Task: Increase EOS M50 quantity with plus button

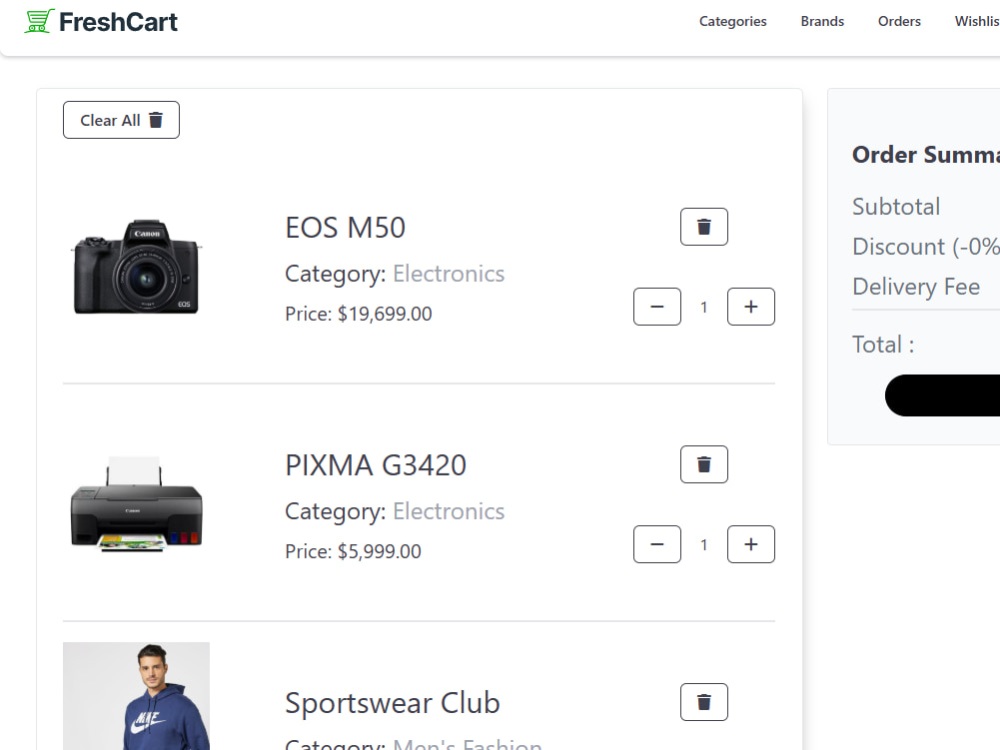Action: point(751,307)
